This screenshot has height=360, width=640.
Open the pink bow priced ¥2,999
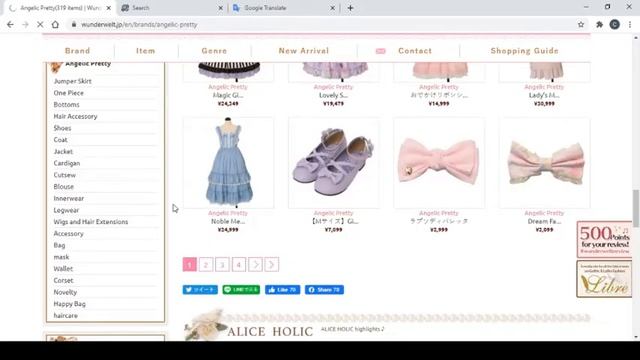[x=439, y=162]
